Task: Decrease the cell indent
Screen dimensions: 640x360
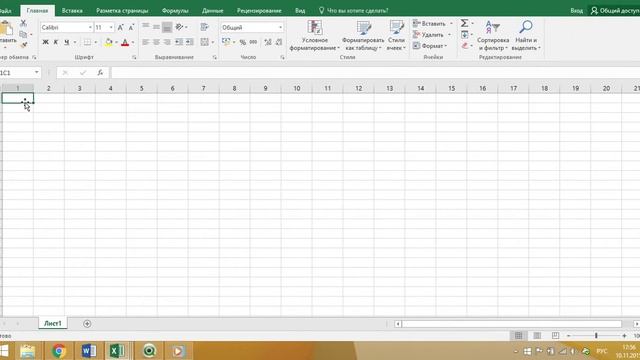Action: (x=179, y=42)
